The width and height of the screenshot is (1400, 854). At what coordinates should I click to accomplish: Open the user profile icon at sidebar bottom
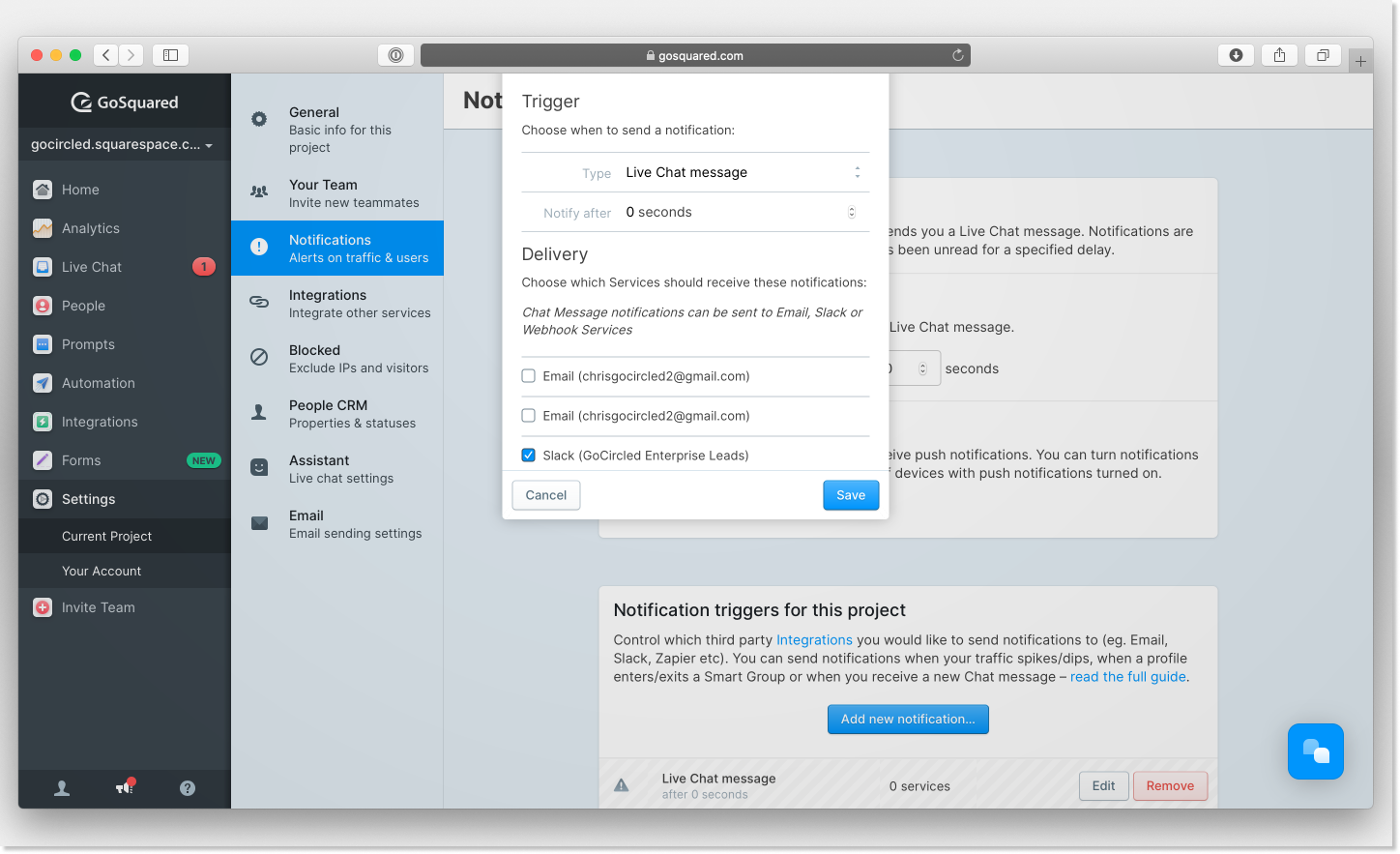(62, 788)
